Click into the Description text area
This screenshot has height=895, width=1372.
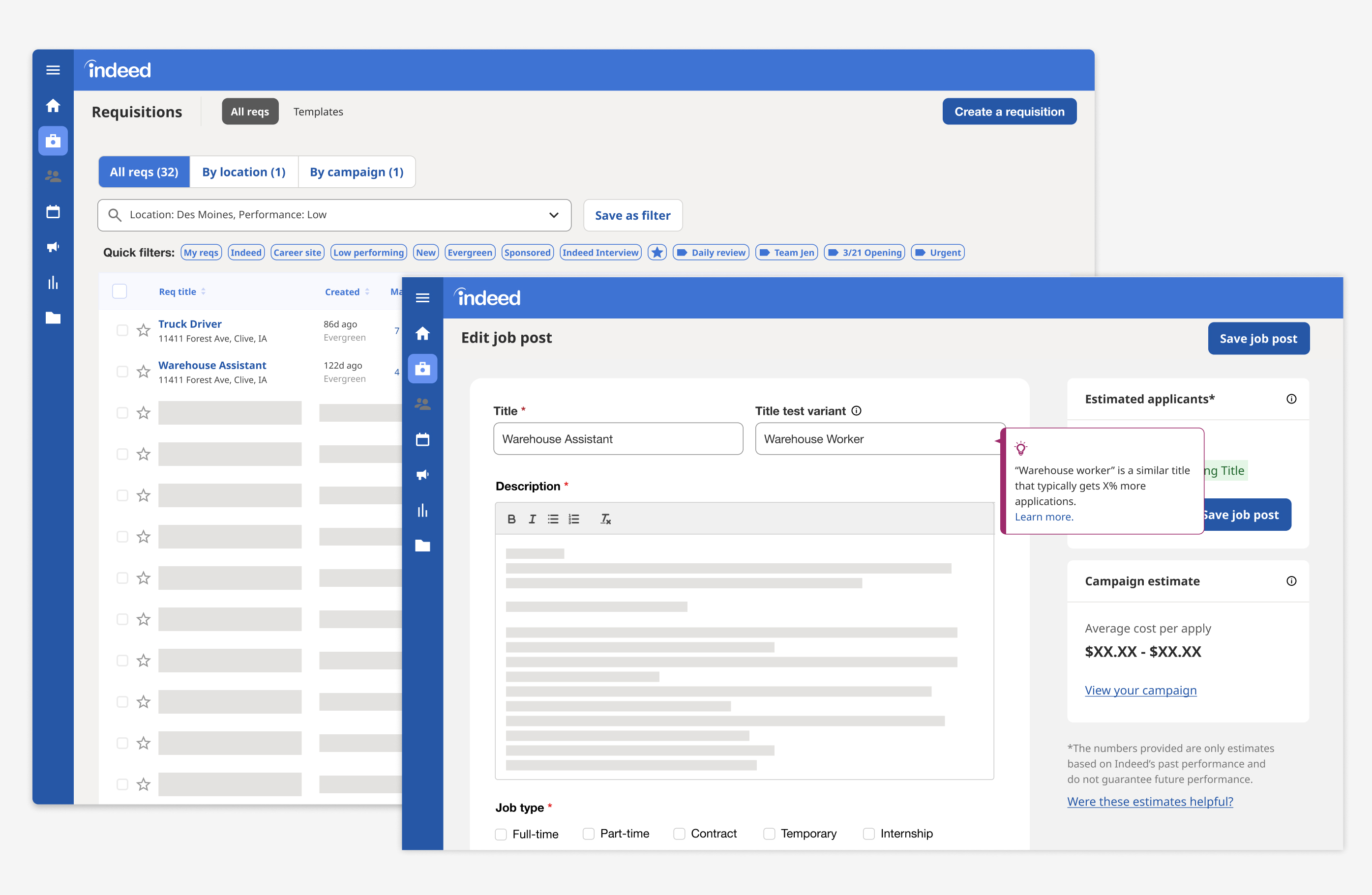tap(744, 657)
